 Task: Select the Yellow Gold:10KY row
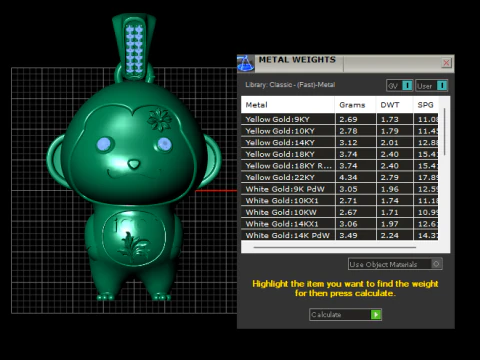340,131
